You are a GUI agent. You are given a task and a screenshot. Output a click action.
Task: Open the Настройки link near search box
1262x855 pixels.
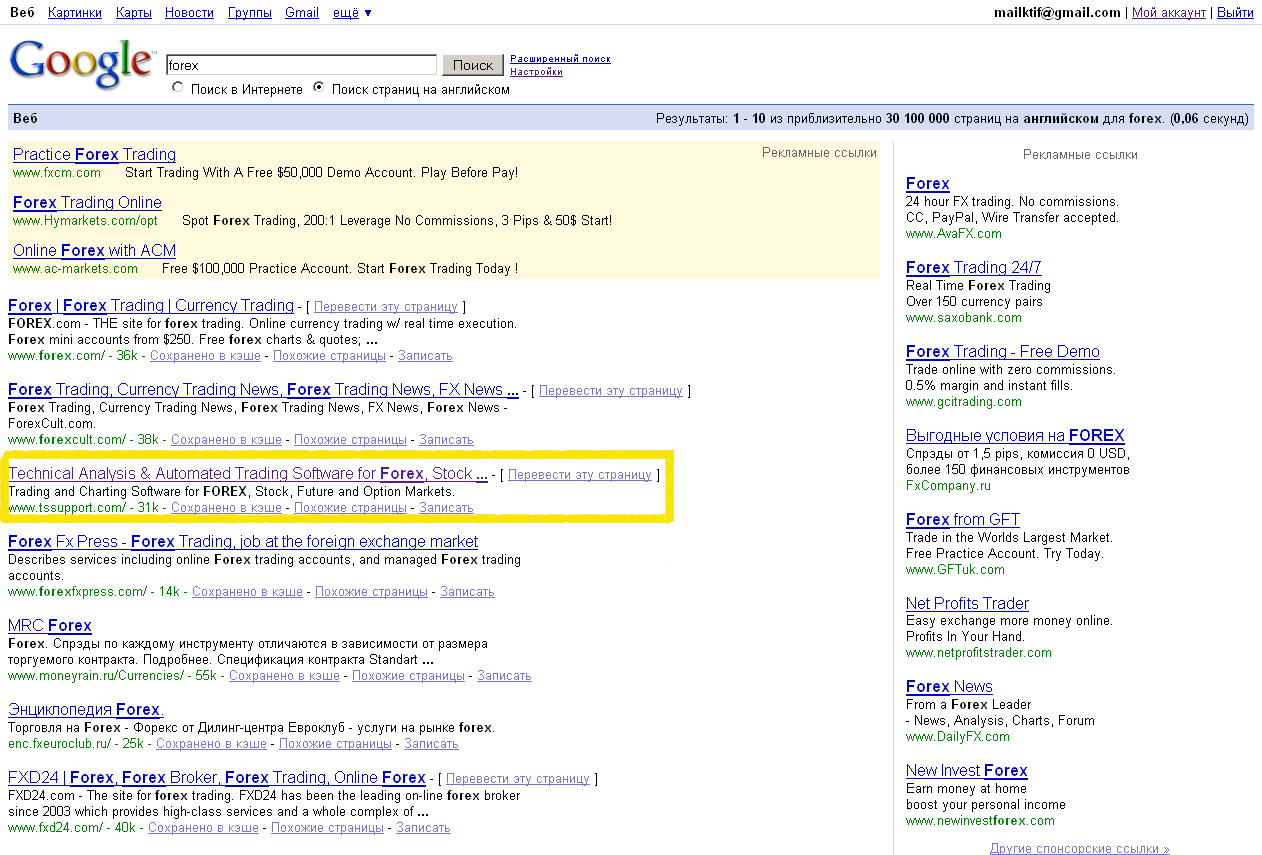tap(536, 72)
